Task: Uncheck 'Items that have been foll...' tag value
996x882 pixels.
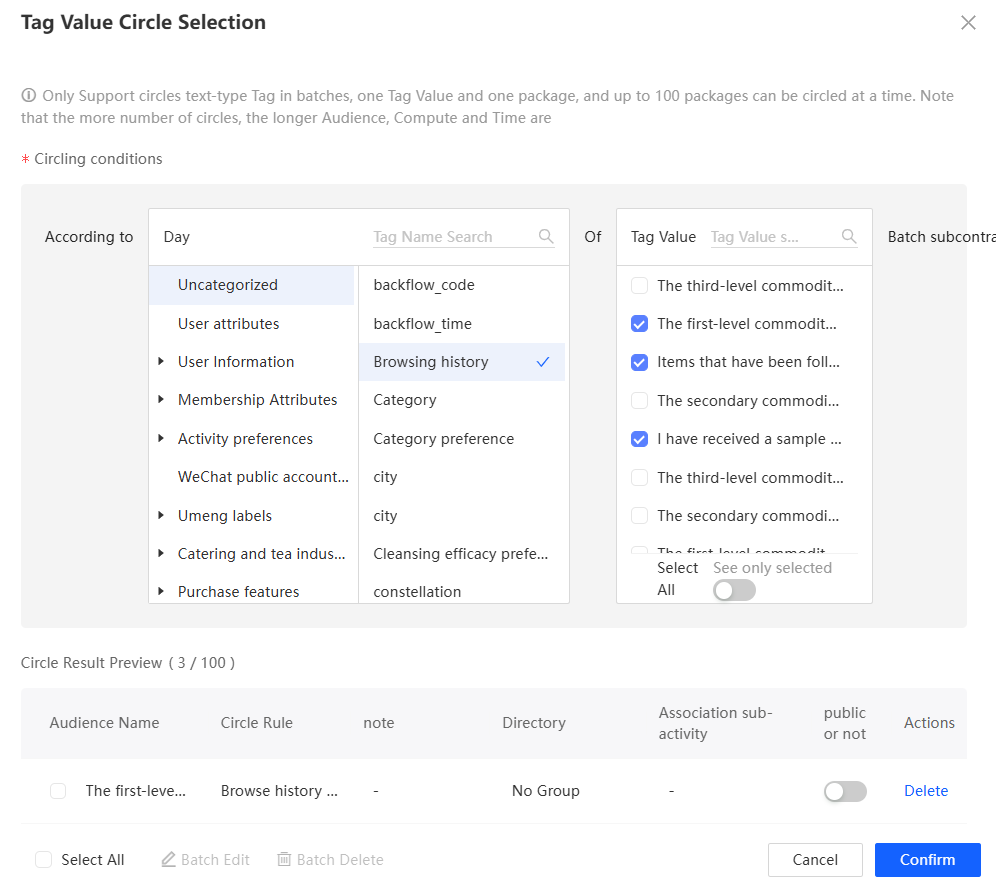Action: [640, 362]
